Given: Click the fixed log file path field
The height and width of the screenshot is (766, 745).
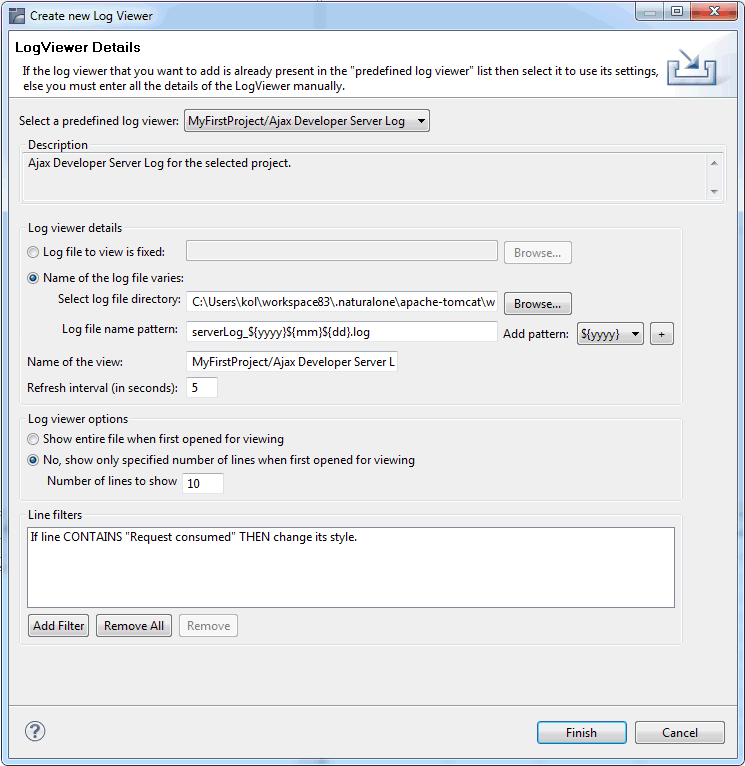Looking at the screenshot, I should tap(342, 251).
